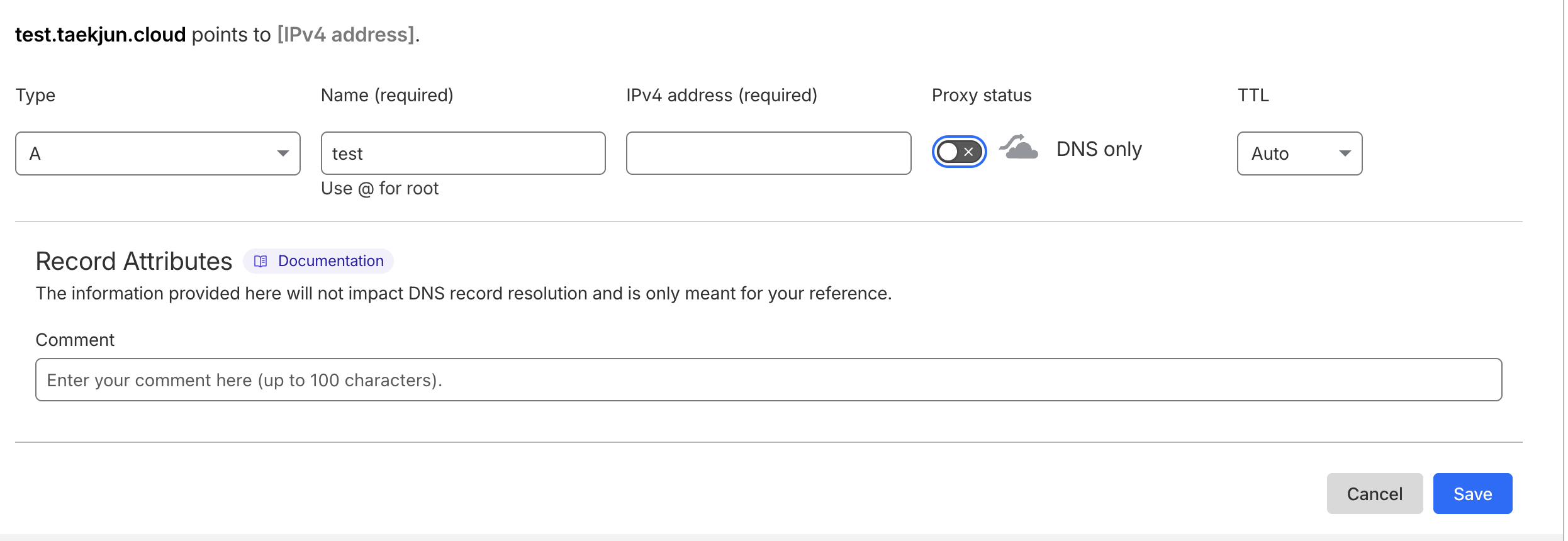Click into the Comment text box
This screenshot has width=1568, height=541.
[768, 380]
